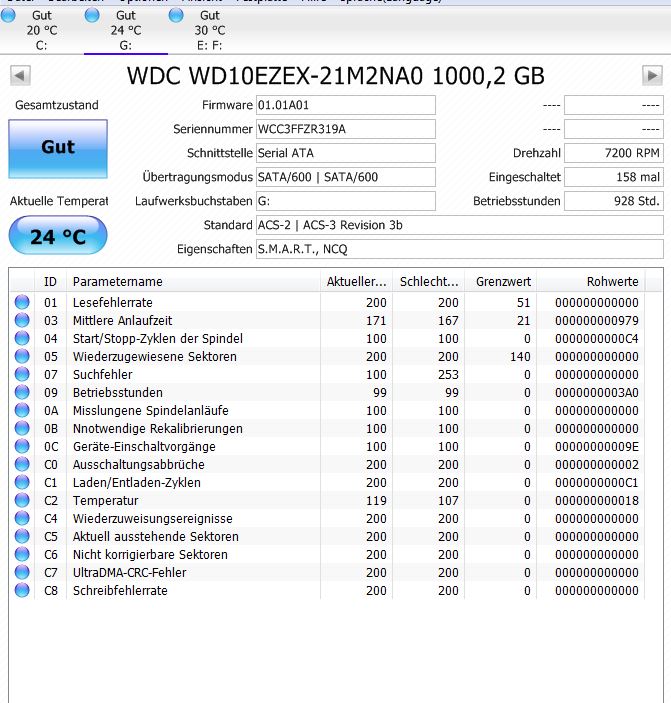671x703 pixels.
Task: Click raw value 00000000009E
Action: click(x=597, y=447)
